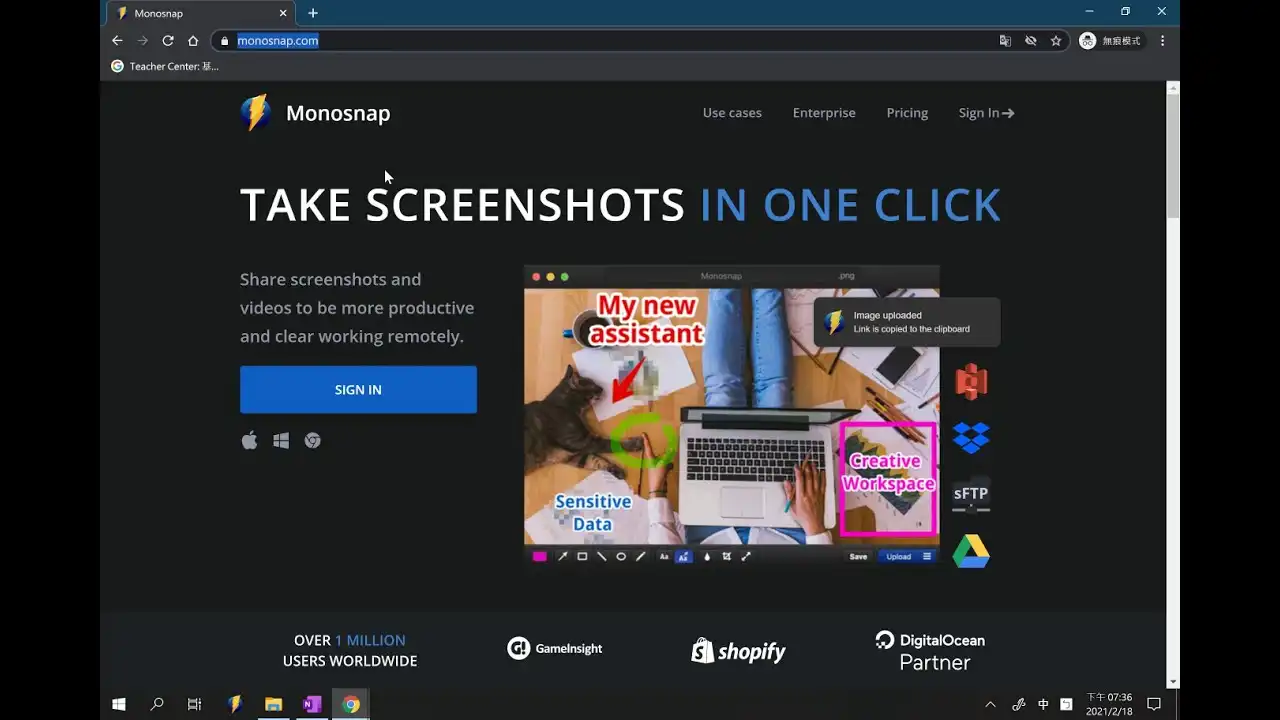
Task: Click the scrollbar down arrow
Action: [x=1173, y=682]
